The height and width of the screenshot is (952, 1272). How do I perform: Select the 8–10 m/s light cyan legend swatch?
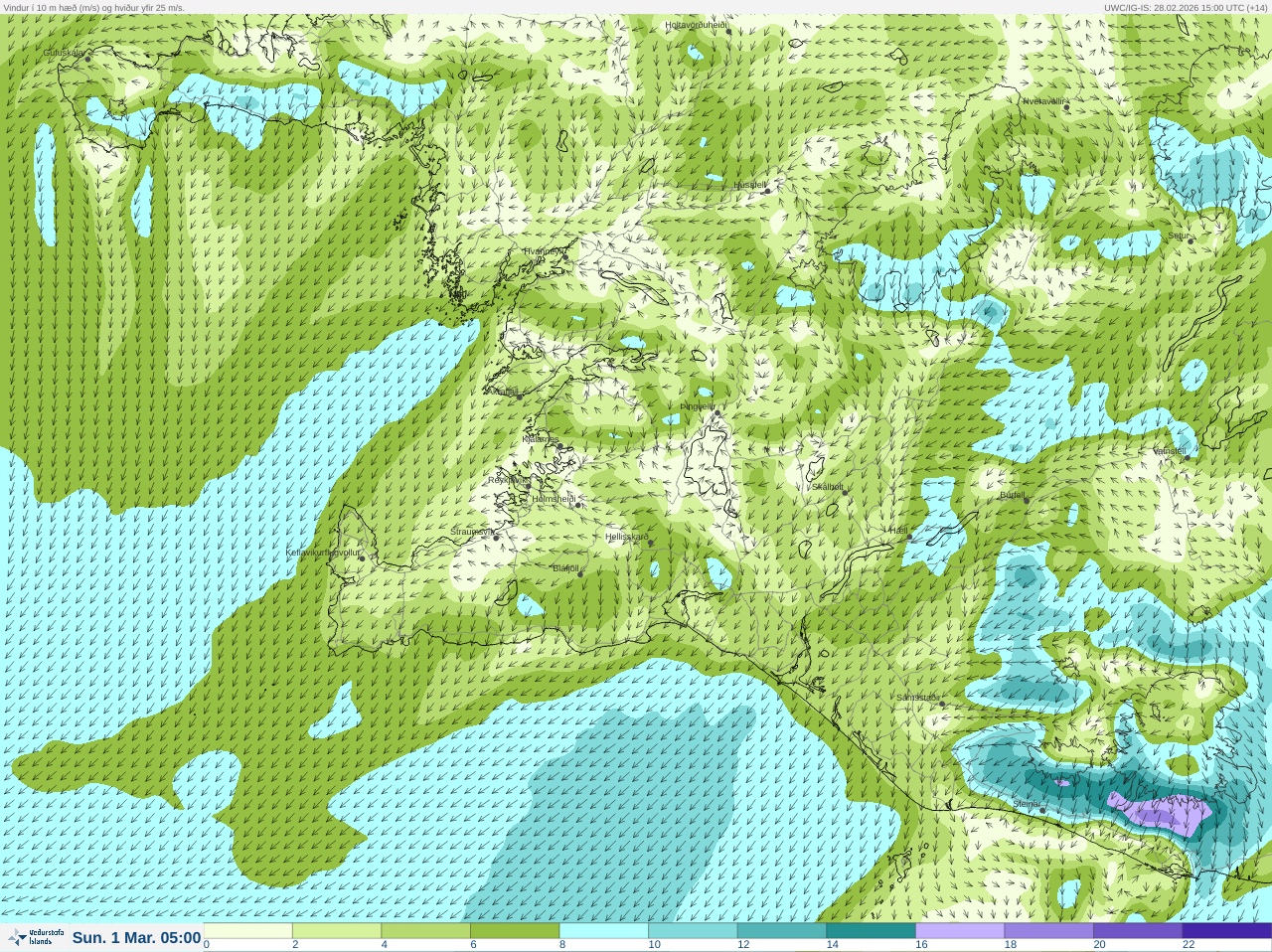point(603,931)
